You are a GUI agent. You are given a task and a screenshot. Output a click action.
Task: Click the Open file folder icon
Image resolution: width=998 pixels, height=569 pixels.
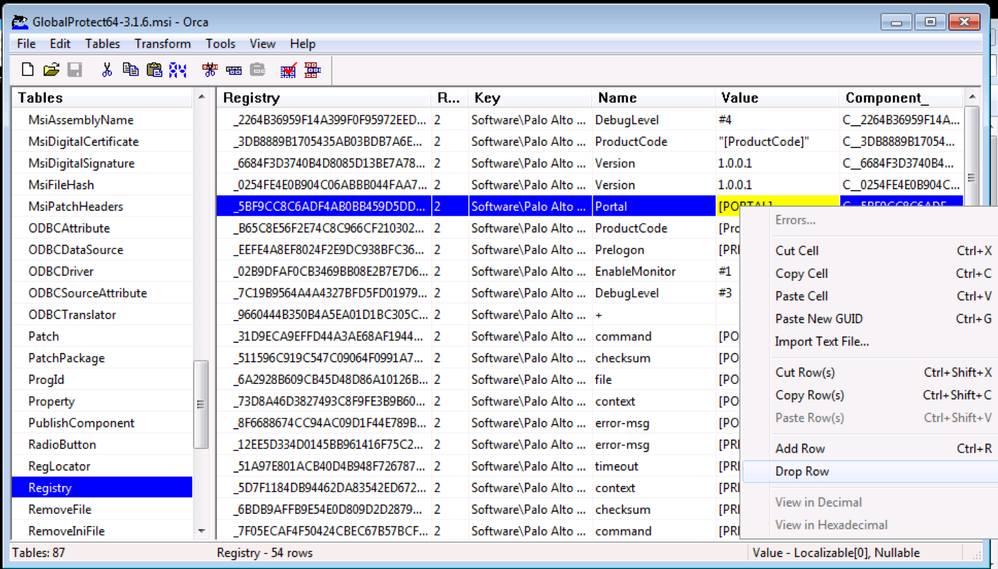point(51,70)
